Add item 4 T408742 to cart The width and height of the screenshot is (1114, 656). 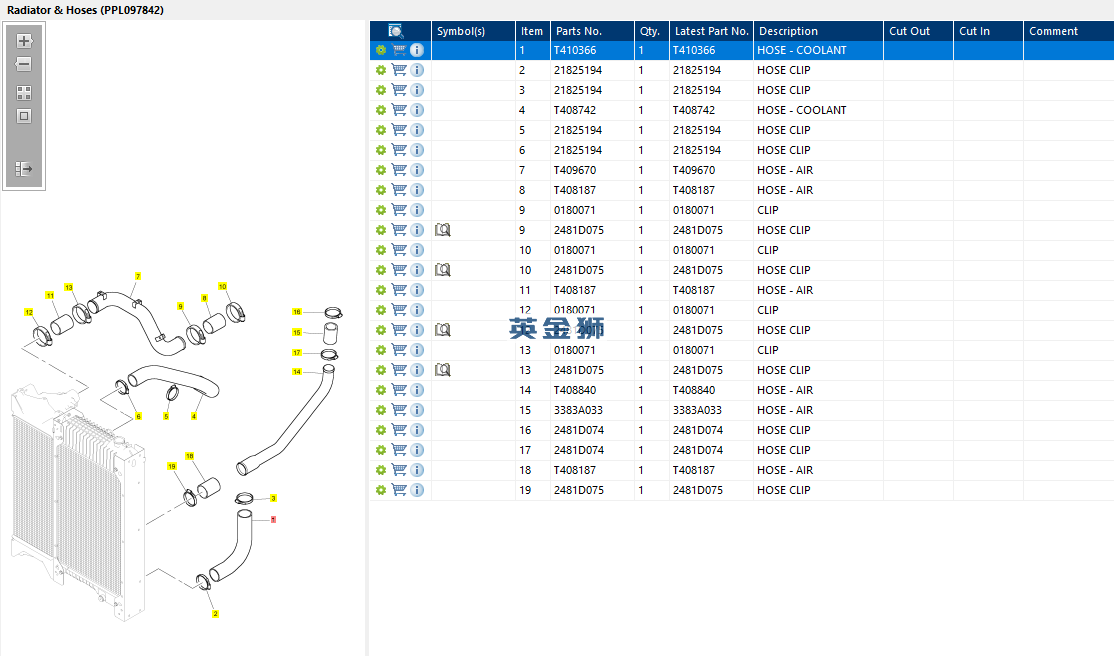pyautogui.click(x=399, y=110)
